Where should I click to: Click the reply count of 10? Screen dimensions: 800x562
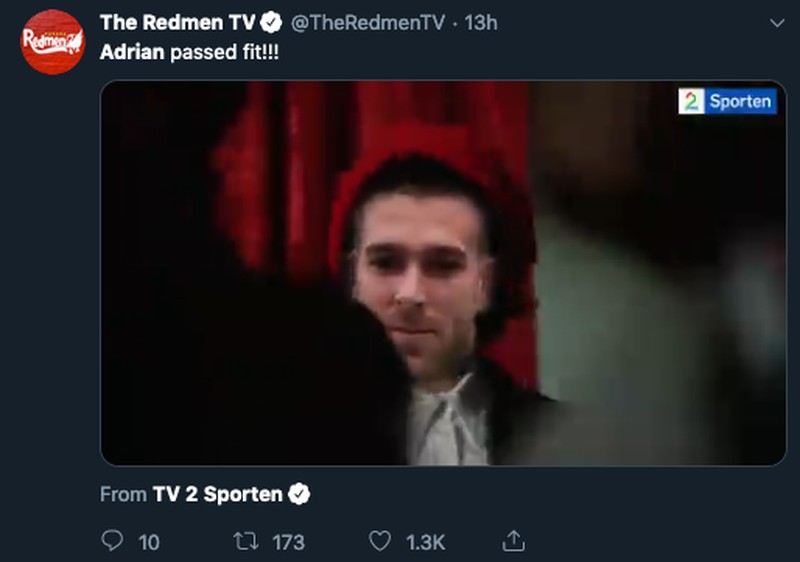pos(149,542)
